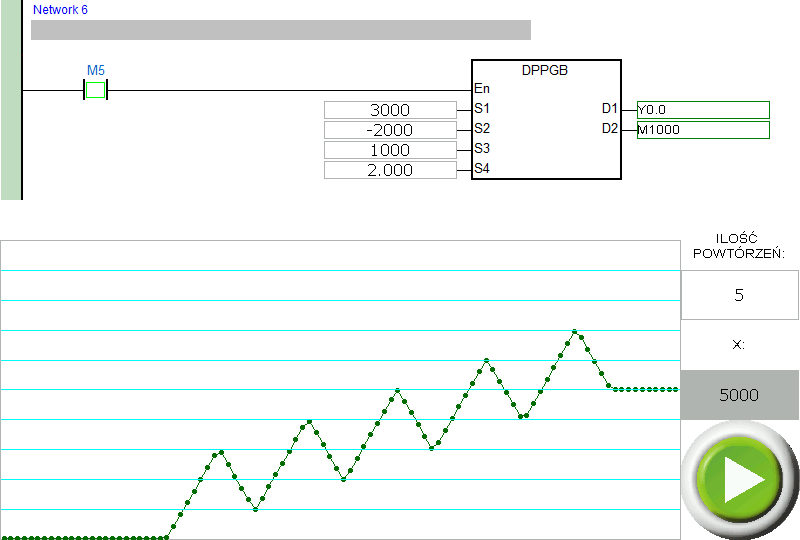Click the S4 value 2.000 field
Image resolution: width=800 pixels, height=540 pixels.
(x=389, y=170)
